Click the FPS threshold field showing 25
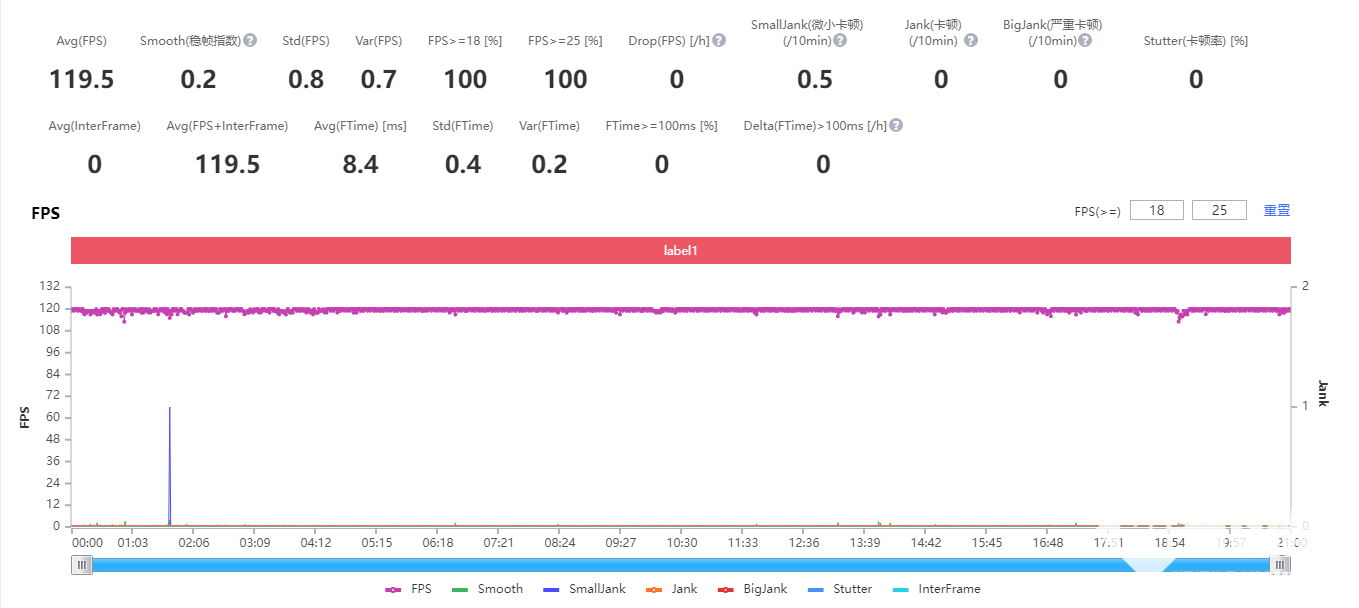 [x=1219, y=210]
